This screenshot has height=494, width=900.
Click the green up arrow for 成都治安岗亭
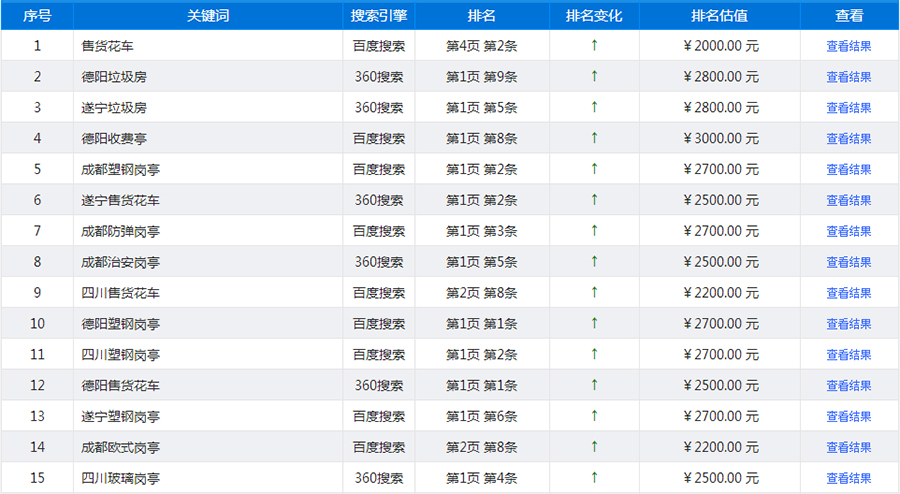coord(594,262)
